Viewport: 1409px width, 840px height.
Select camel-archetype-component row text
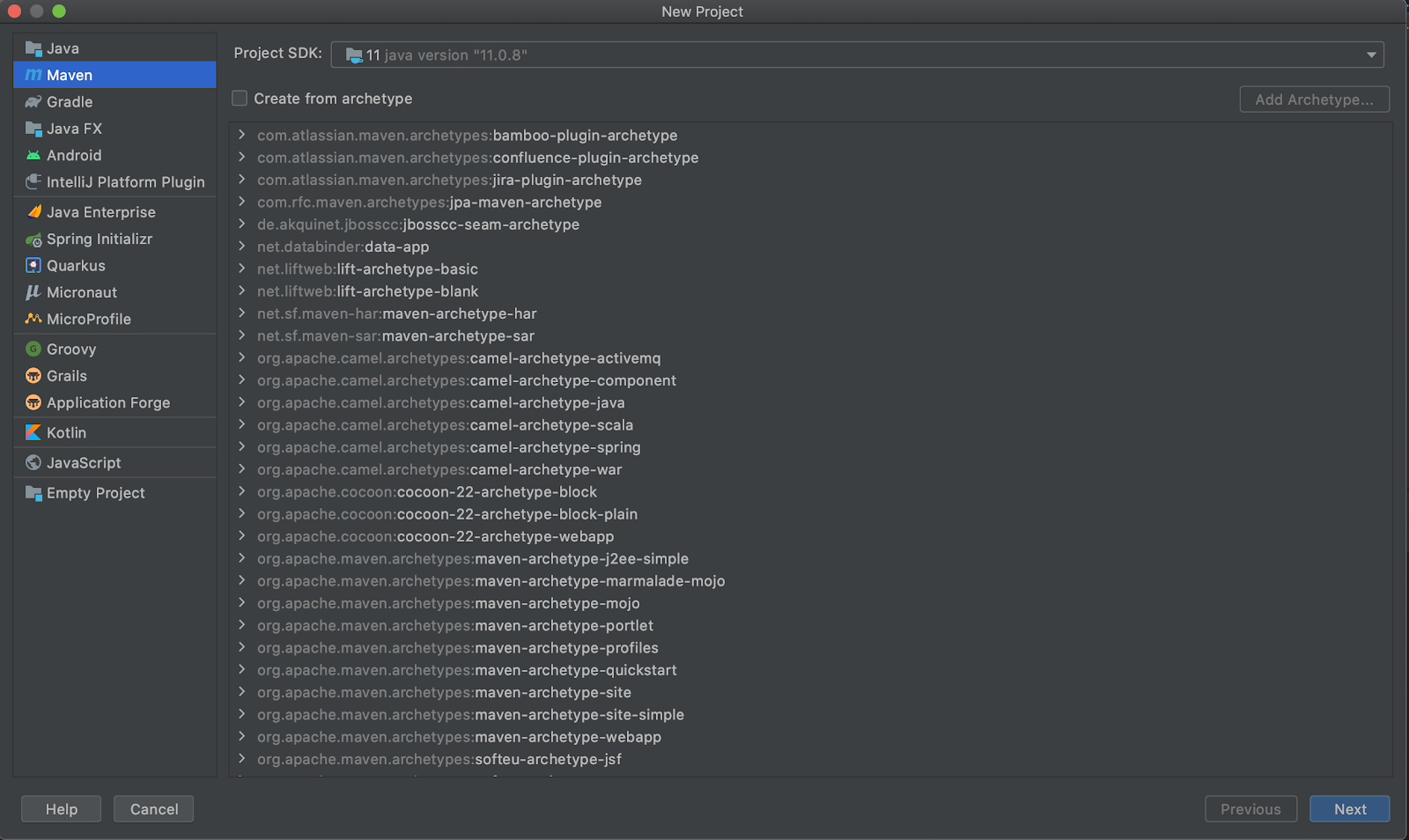point(467,380)
